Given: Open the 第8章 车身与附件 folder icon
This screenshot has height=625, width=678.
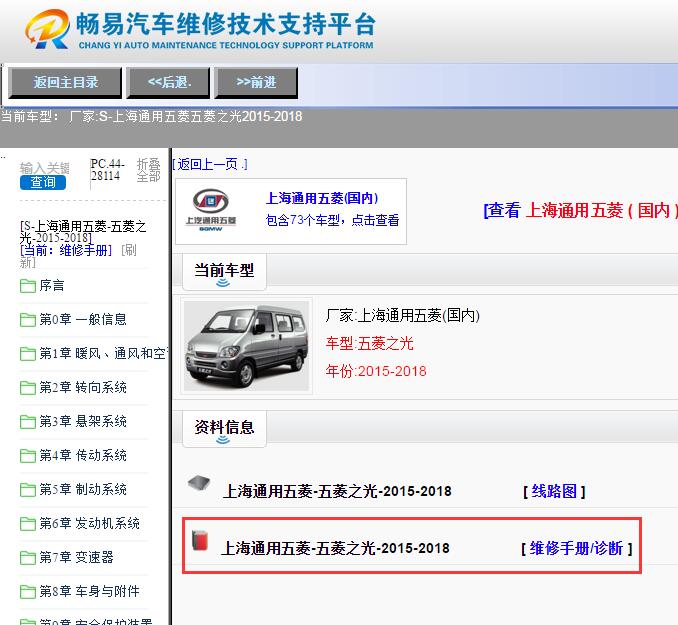Looking at the screenshot, I should pyautogui.click(x=28, y=591).
